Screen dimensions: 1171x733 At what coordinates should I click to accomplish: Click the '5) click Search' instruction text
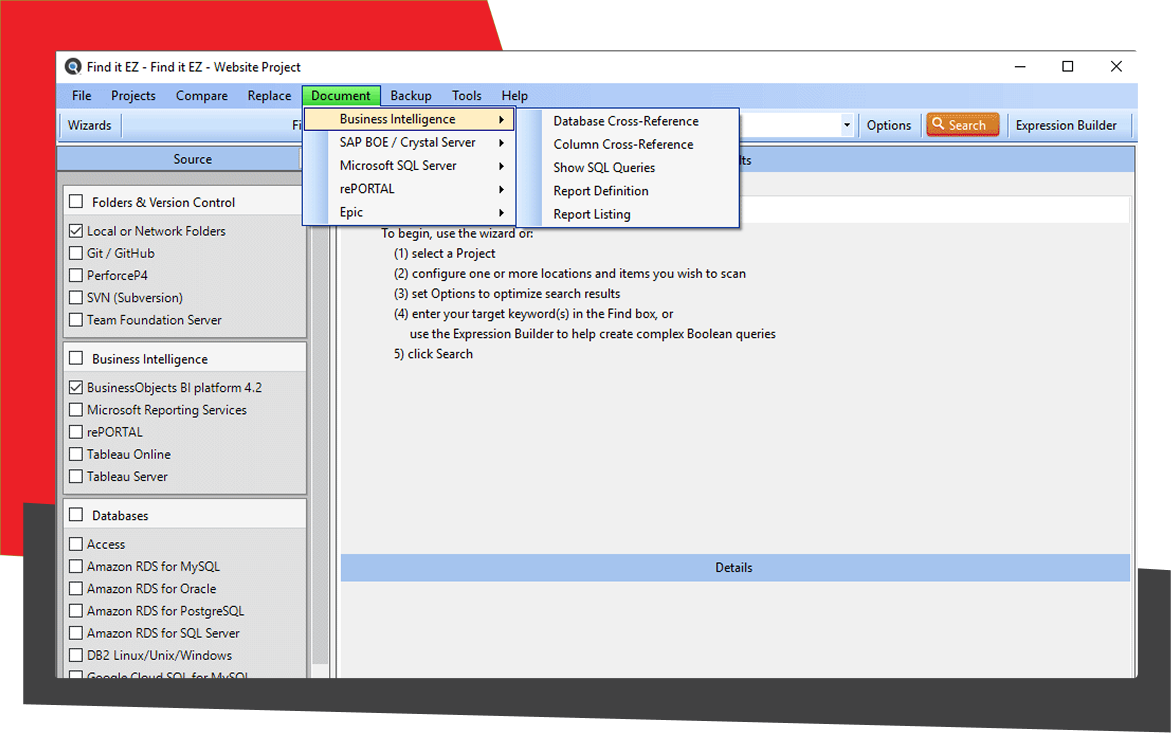click(433, 354)
